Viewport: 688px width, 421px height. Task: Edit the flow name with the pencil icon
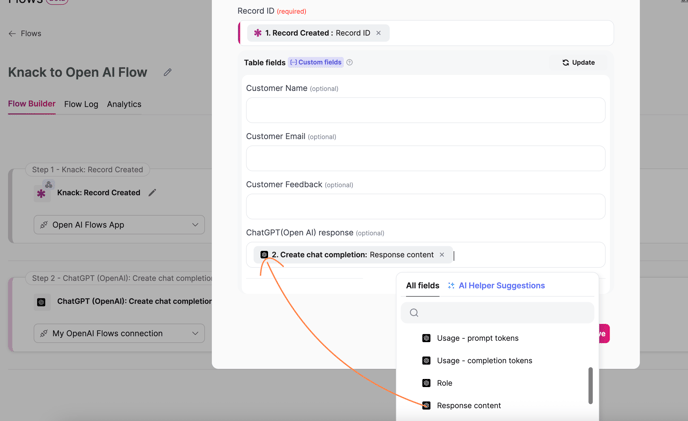pos(168,72)
